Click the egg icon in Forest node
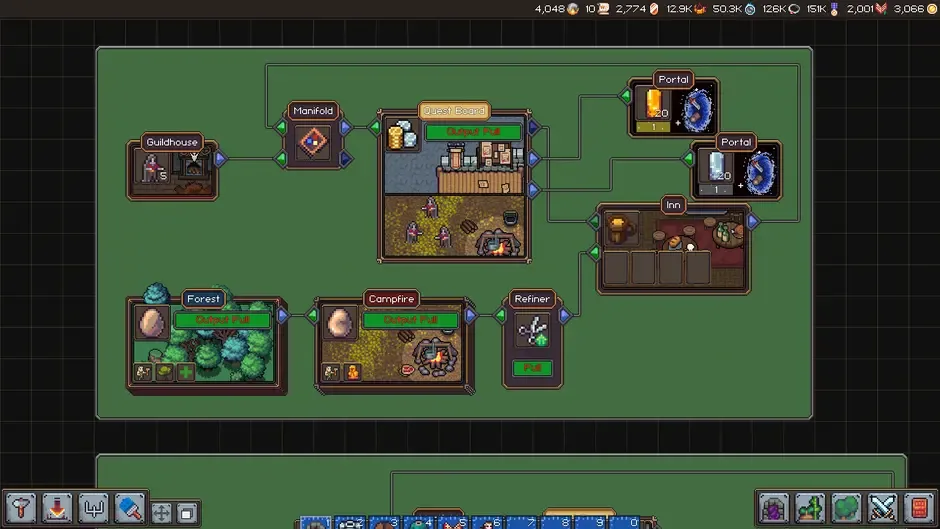 tap(152, 323)
